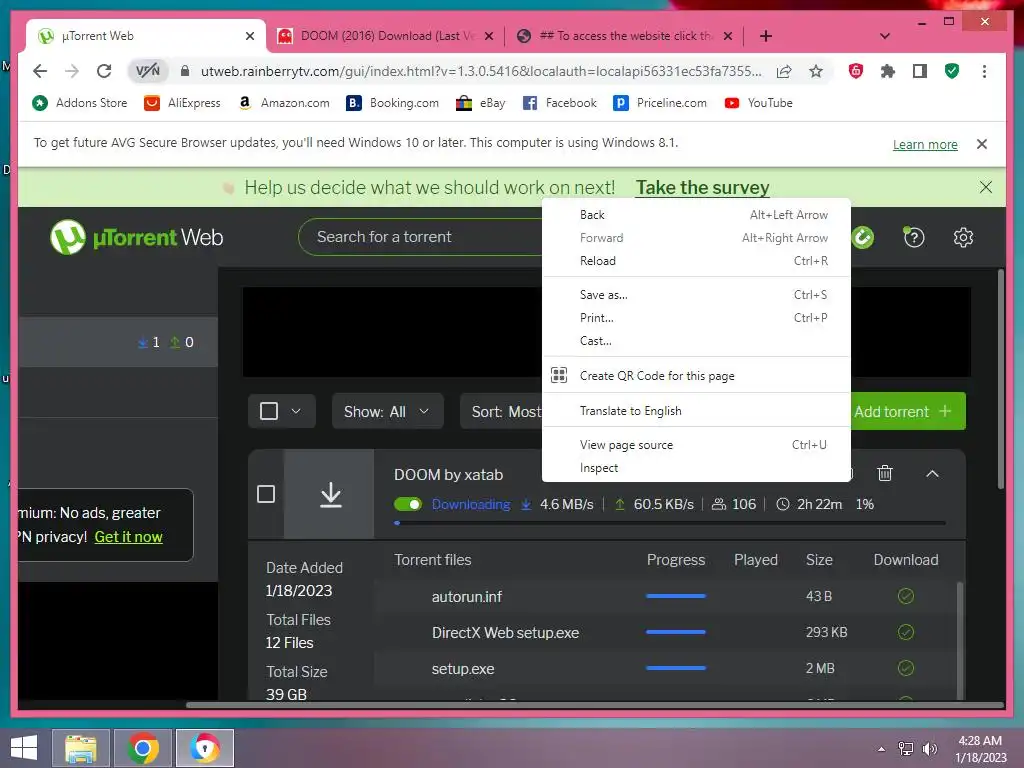Toggle the browser side panel icon
Image resolution: width=1024 pixels, height=768 pixels.
click(920, 71)
